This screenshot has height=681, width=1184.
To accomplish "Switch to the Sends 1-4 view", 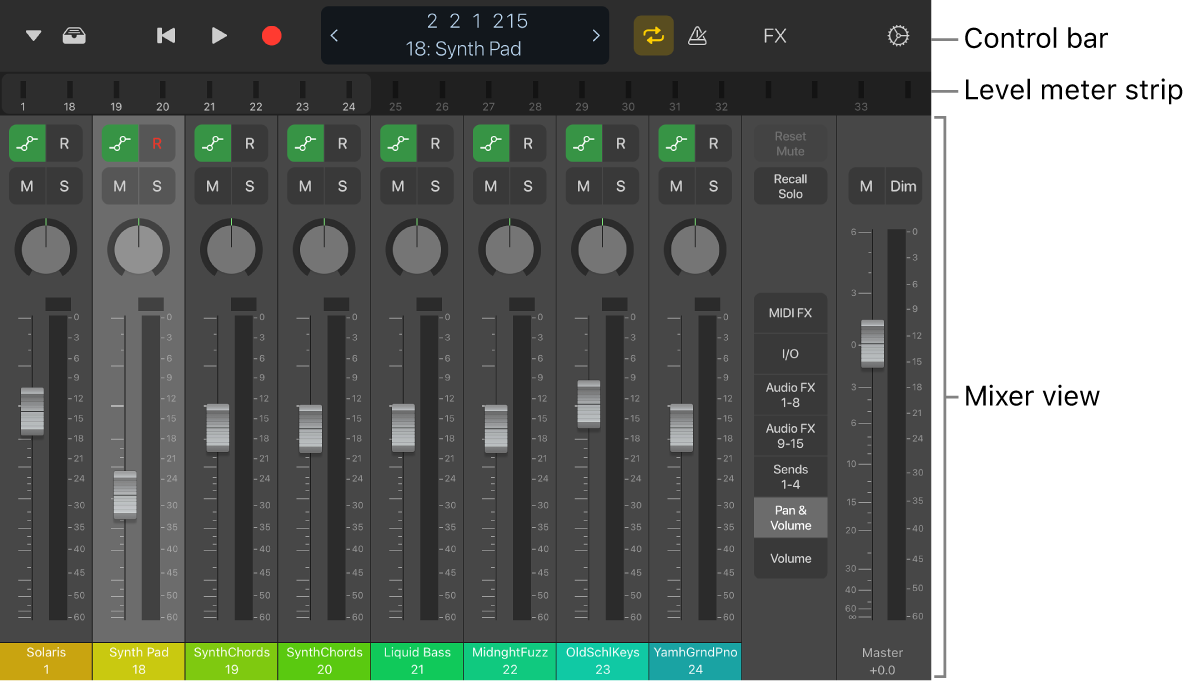I will (x=790, y=476).
